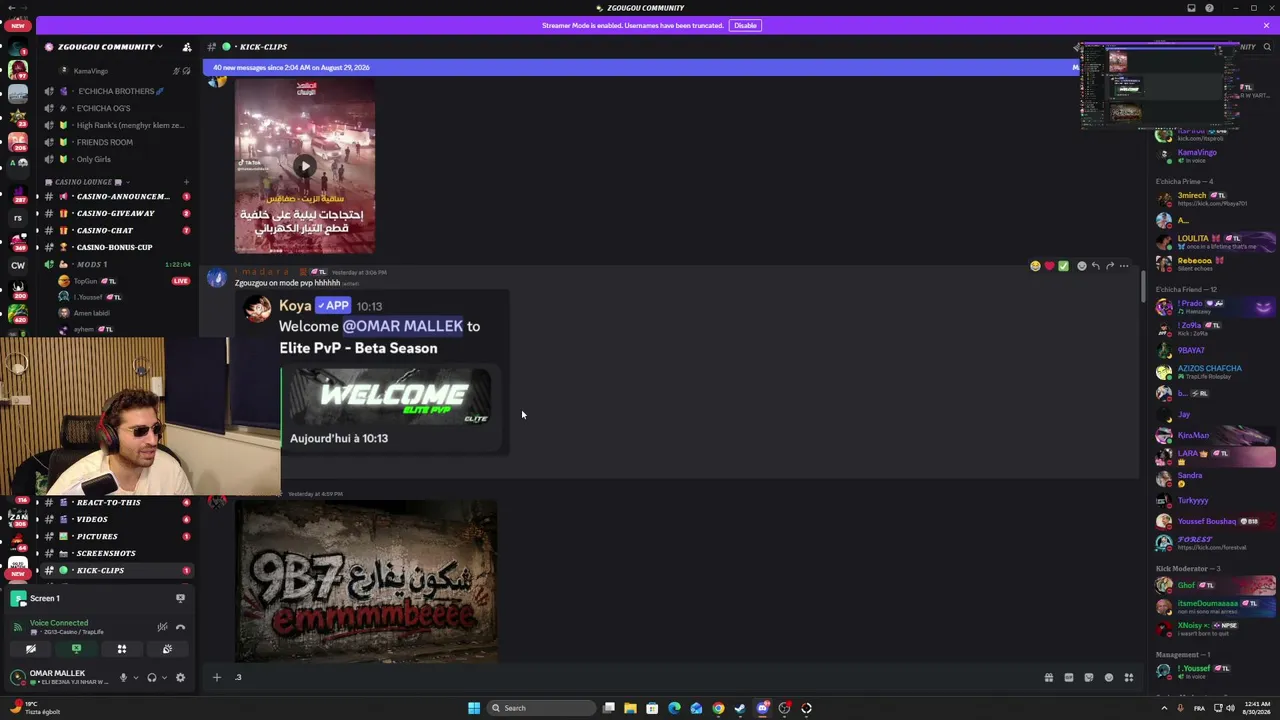
Task: Add the green check mark reaction
Action: click(1063, 266)
